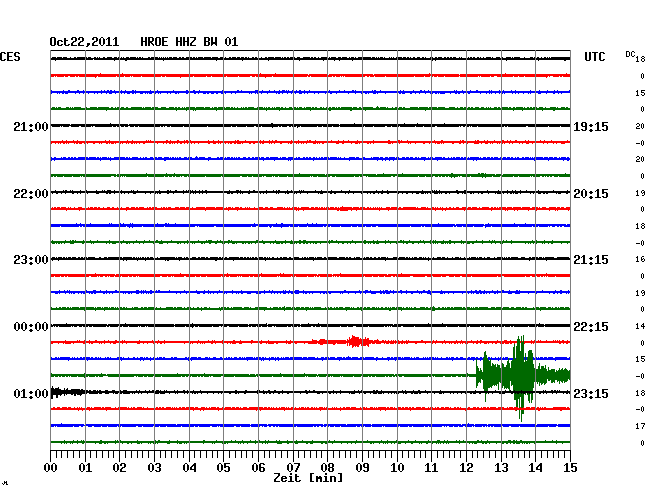Click the "12" minute axis label
Viewport: 650px width, 494px height.
(466, 467)
